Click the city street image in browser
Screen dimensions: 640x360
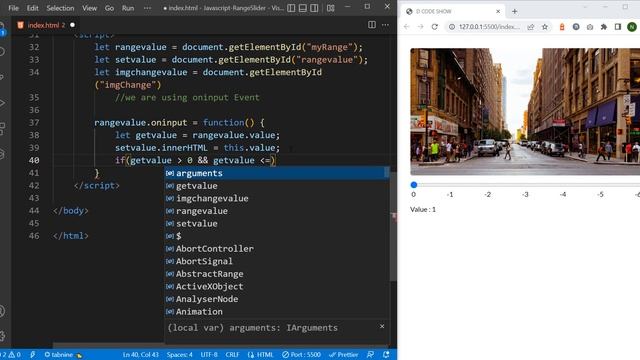click(525, 111)
